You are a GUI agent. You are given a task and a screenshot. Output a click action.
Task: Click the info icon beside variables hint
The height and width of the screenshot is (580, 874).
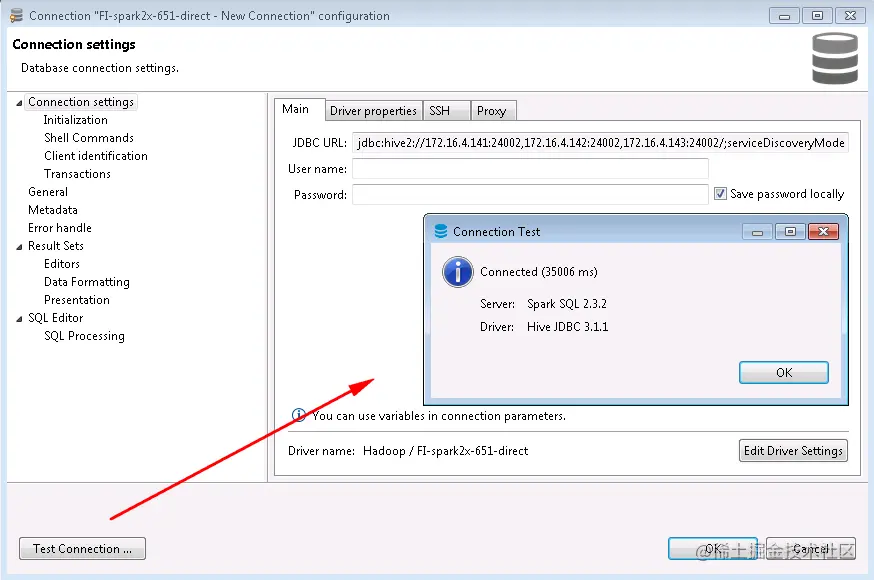[299, 415]
